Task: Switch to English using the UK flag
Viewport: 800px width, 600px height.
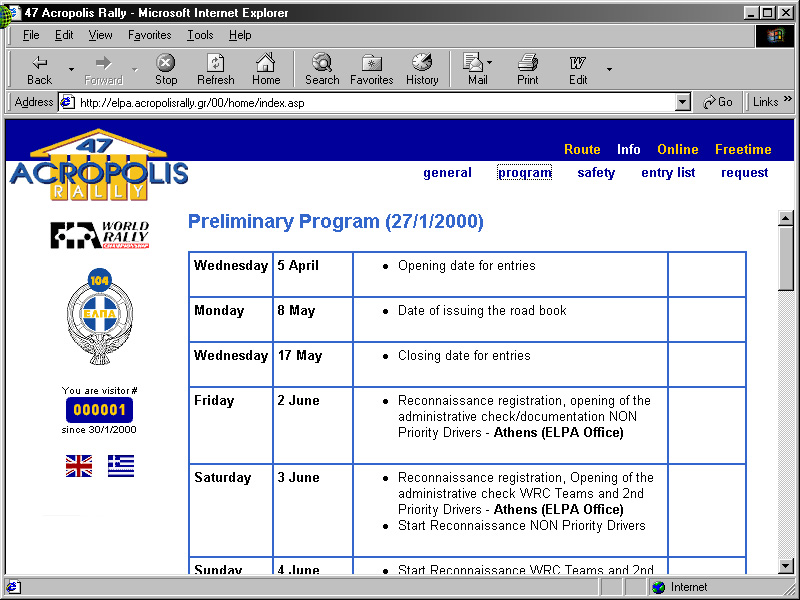Action: [79, 466]
